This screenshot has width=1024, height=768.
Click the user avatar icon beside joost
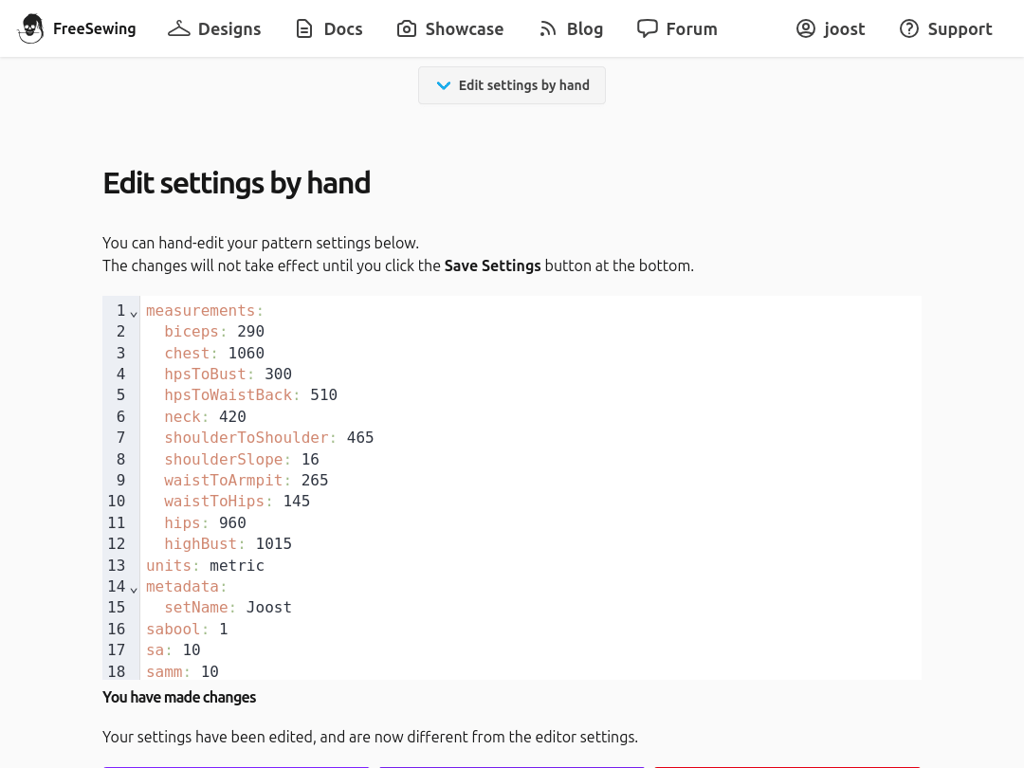[x=806, y=29]
